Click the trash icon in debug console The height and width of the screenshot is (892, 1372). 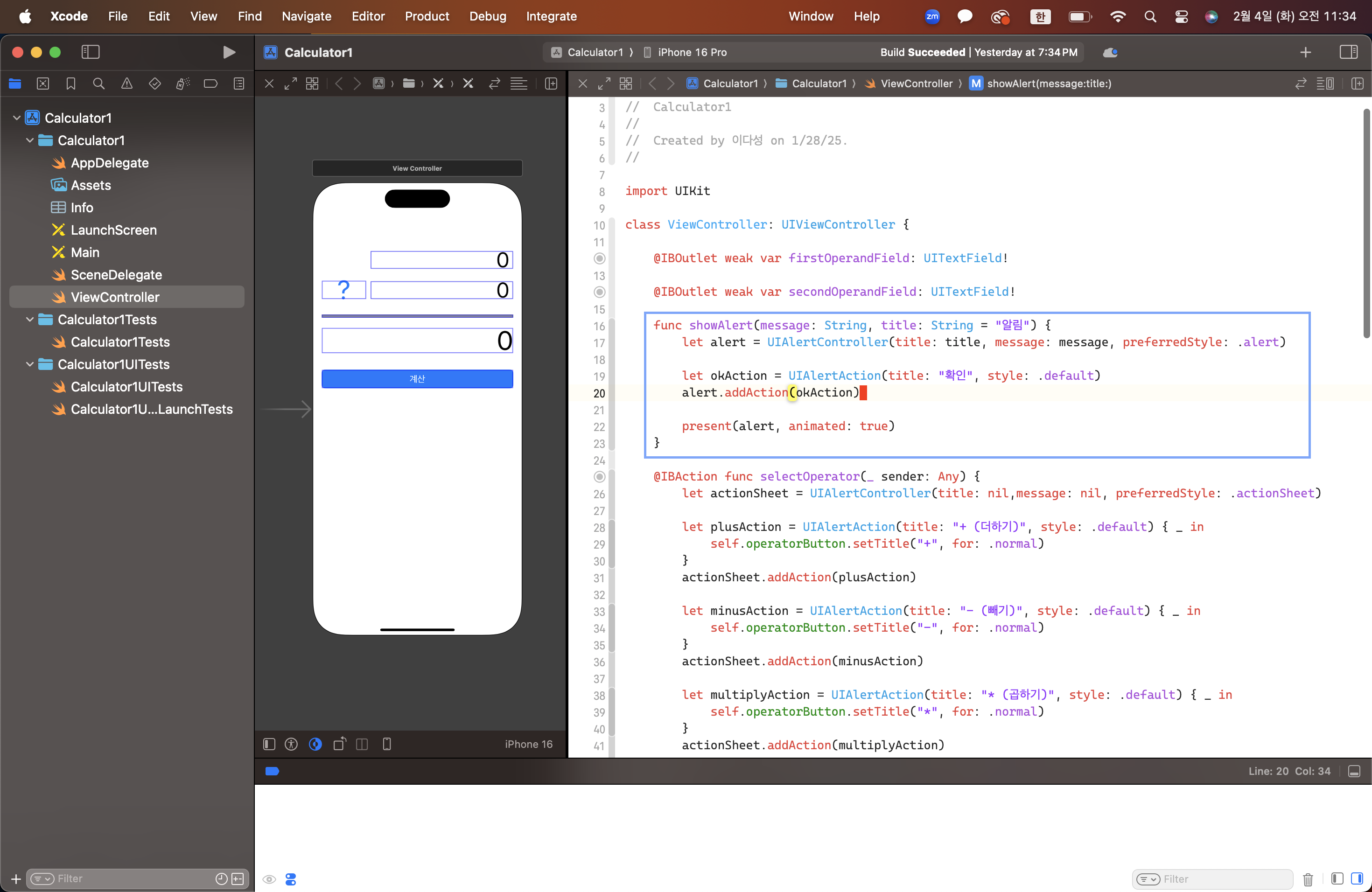pos(1308,879)
